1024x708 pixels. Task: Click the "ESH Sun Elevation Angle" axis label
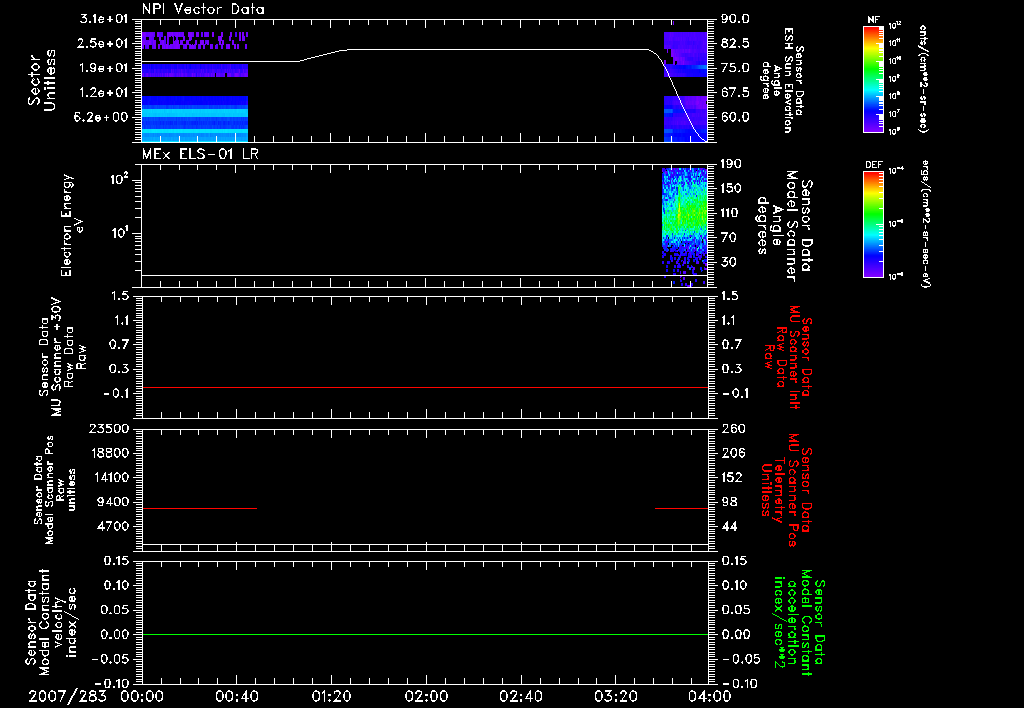pyautogui.click(x=783, y=80)
